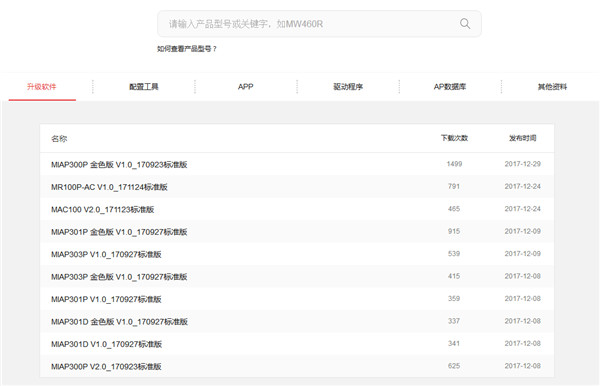Open MIAP301P V1.0_170927标准版 entry
The image size is (600, 386).
[x=106, y=299]
